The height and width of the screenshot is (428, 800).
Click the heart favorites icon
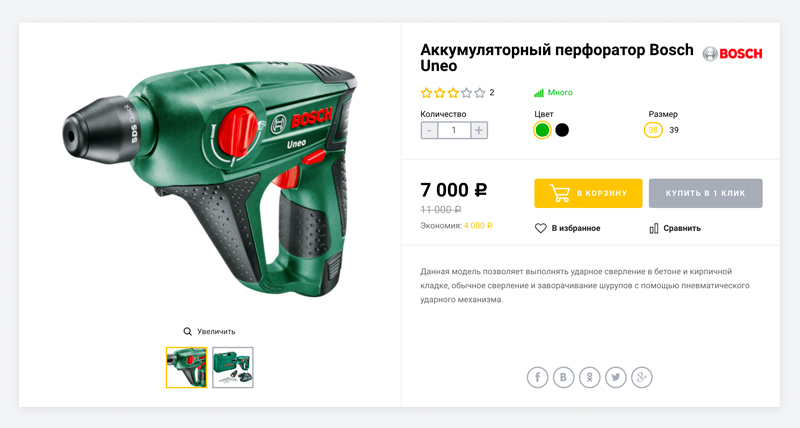click(541, 229)
